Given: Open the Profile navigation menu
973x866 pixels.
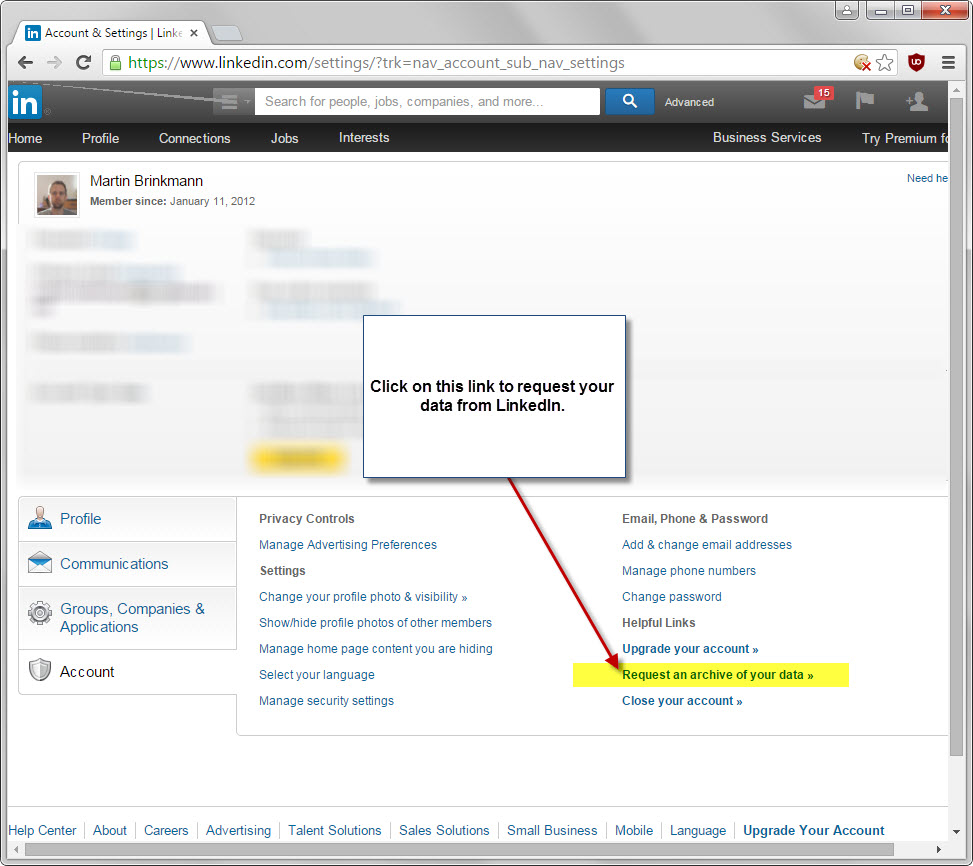Looking at the screenshot, I should 101,138.
